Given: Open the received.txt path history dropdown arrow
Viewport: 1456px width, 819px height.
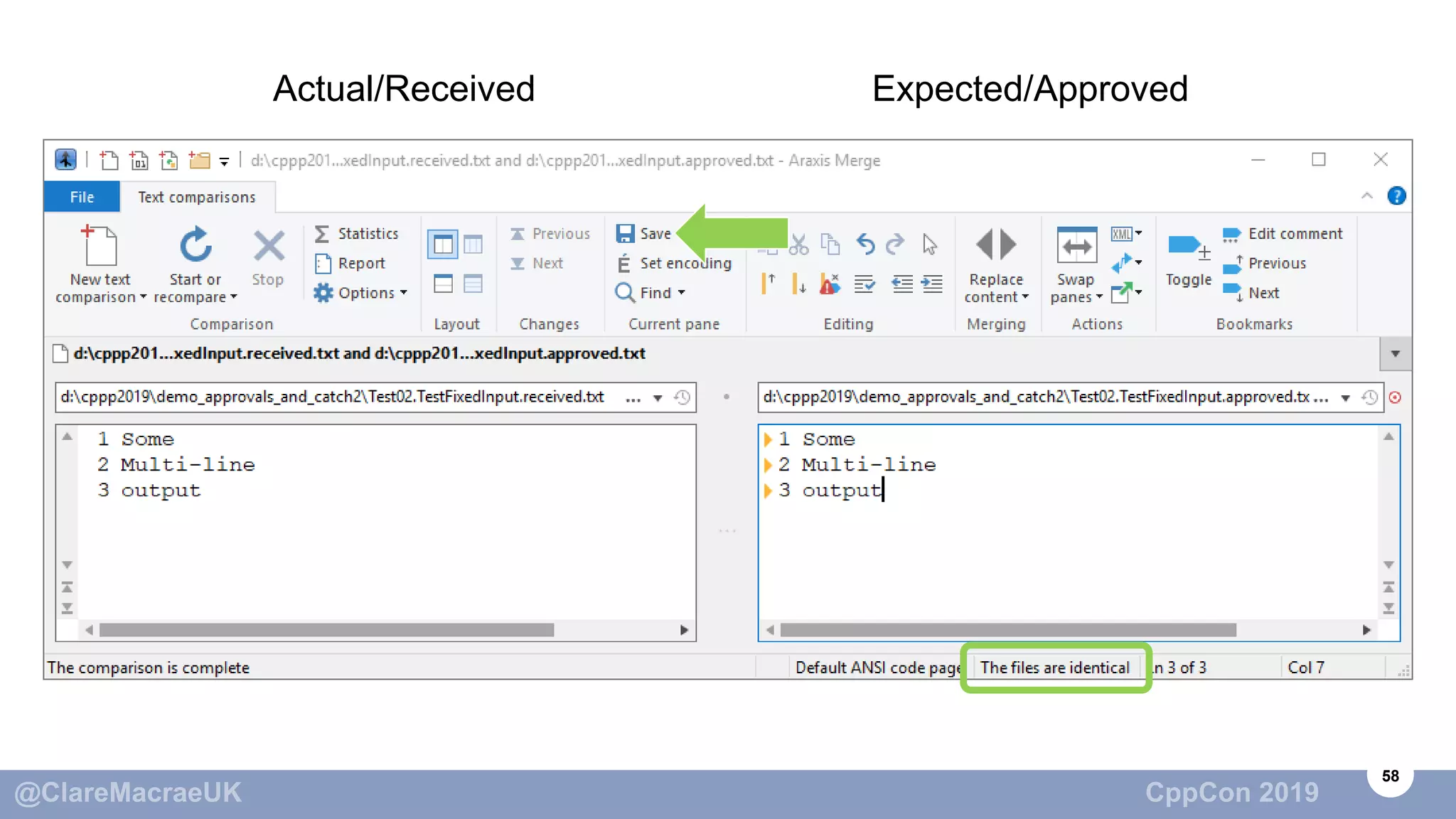Looking at the screenshot, I should (x=658, y=398).
